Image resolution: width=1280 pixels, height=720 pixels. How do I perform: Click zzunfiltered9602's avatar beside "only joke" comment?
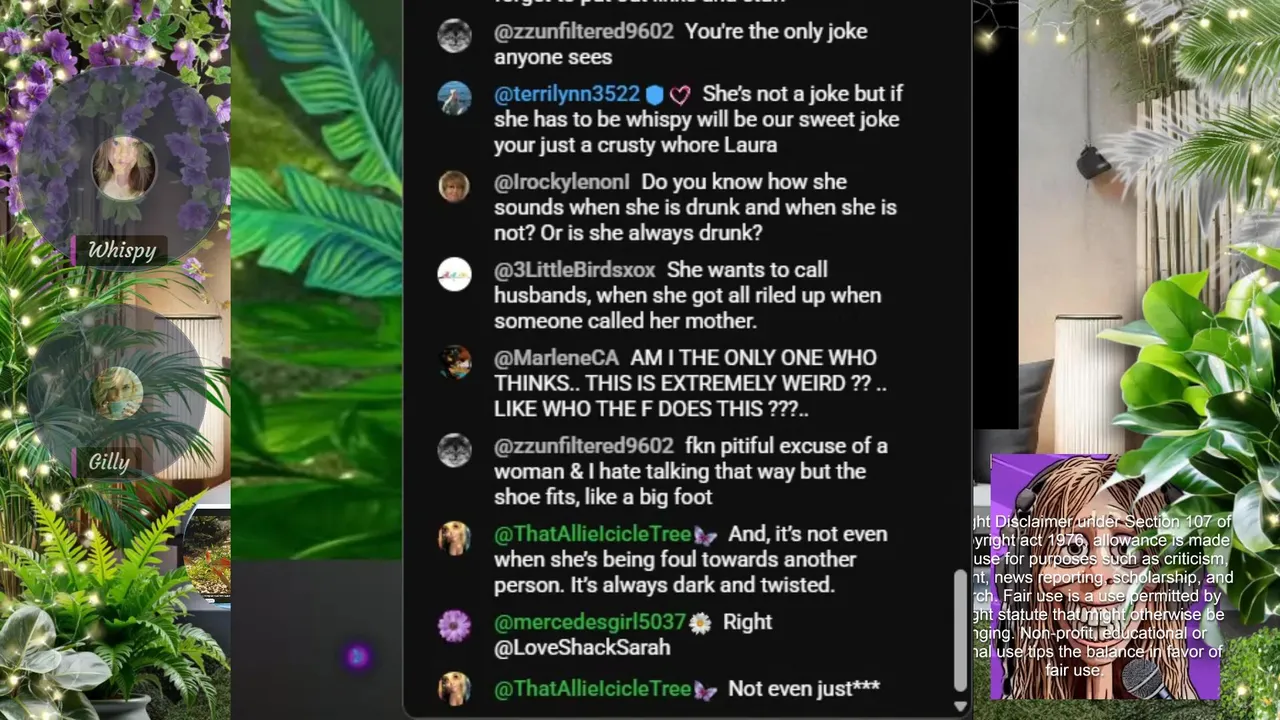(x=454, y=36)
